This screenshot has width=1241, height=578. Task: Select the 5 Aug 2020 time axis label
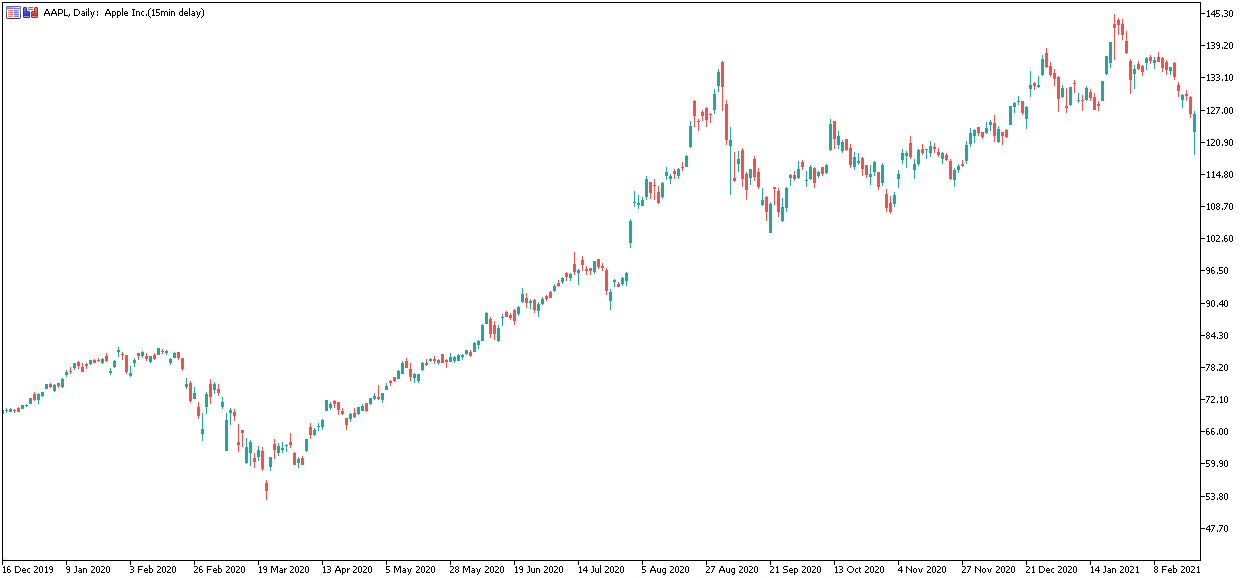[x=666, y=569]
